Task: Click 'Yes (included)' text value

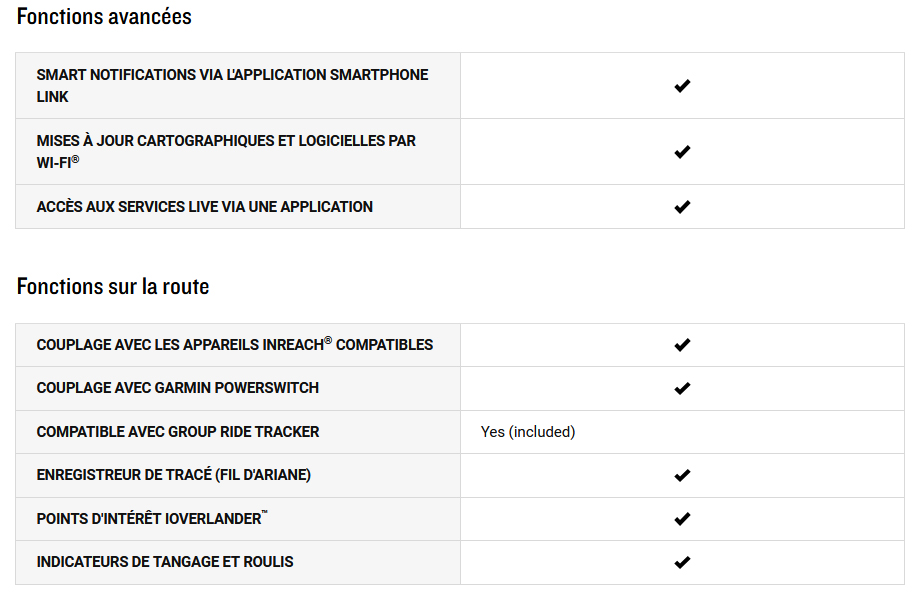Action: (x=528, y=432)
